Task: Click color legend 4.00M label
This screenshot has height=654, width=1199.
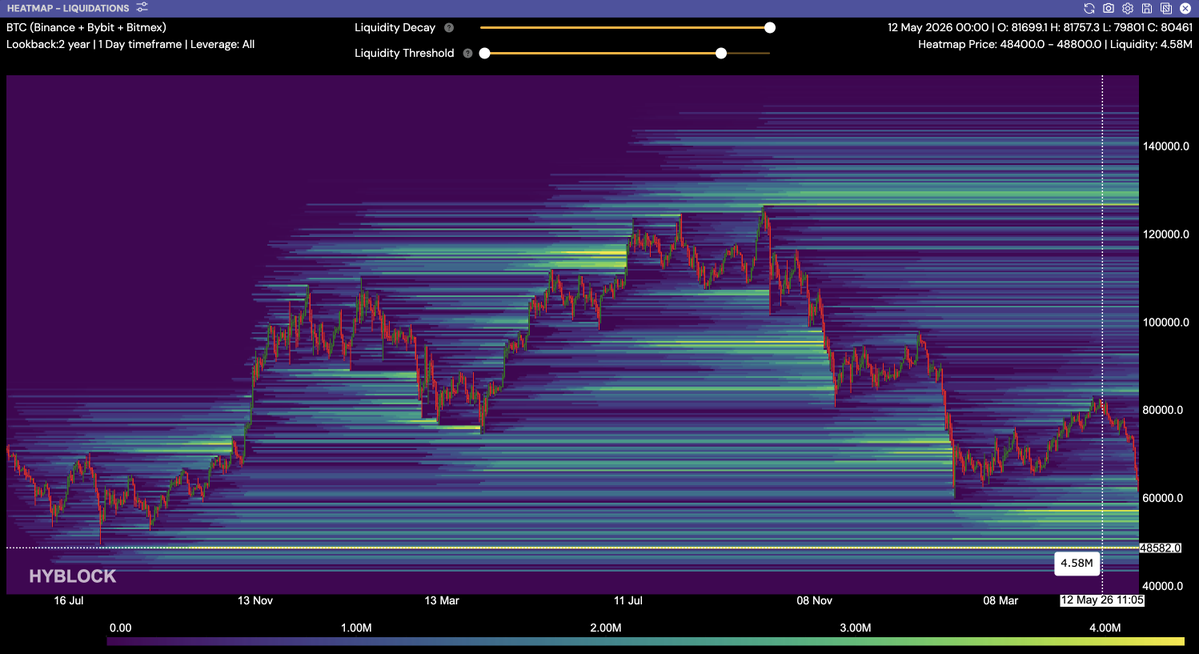Action: click(x=1105, y=628)
